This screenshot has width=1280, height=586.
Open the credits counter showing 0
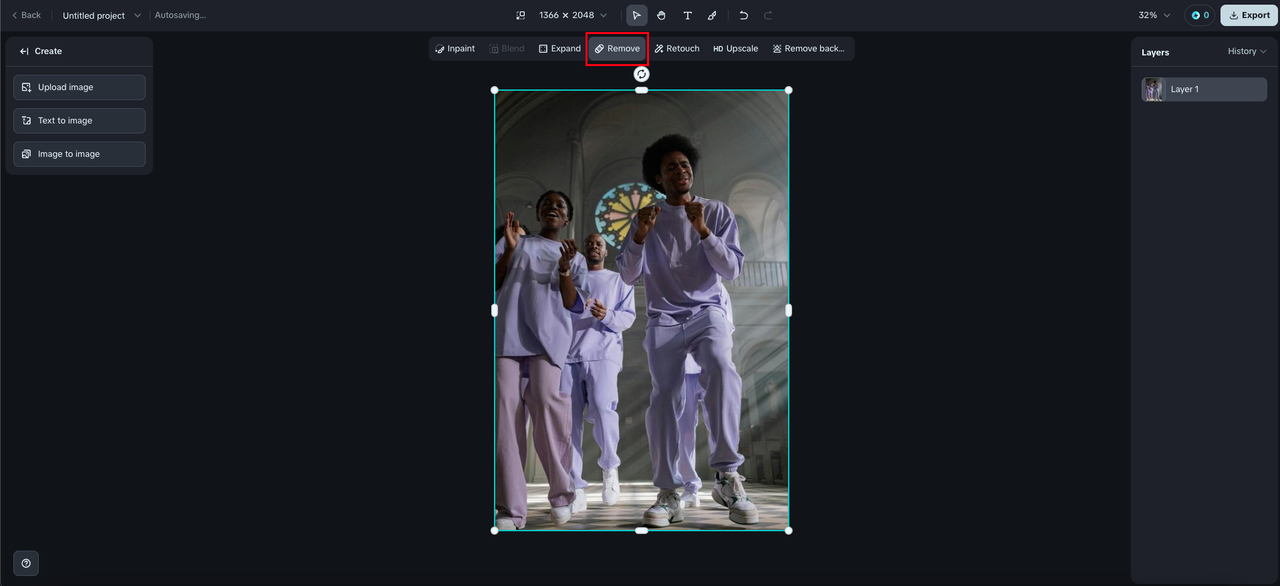pyautogui.click(x=1200, y=15)
